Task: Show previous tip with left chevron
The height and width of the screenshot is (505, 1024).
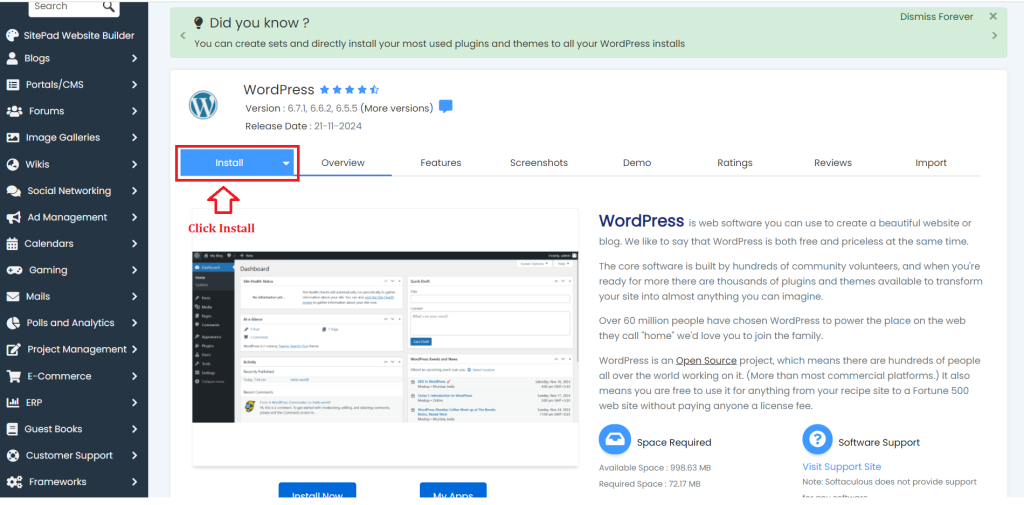Action: [183, 35]
